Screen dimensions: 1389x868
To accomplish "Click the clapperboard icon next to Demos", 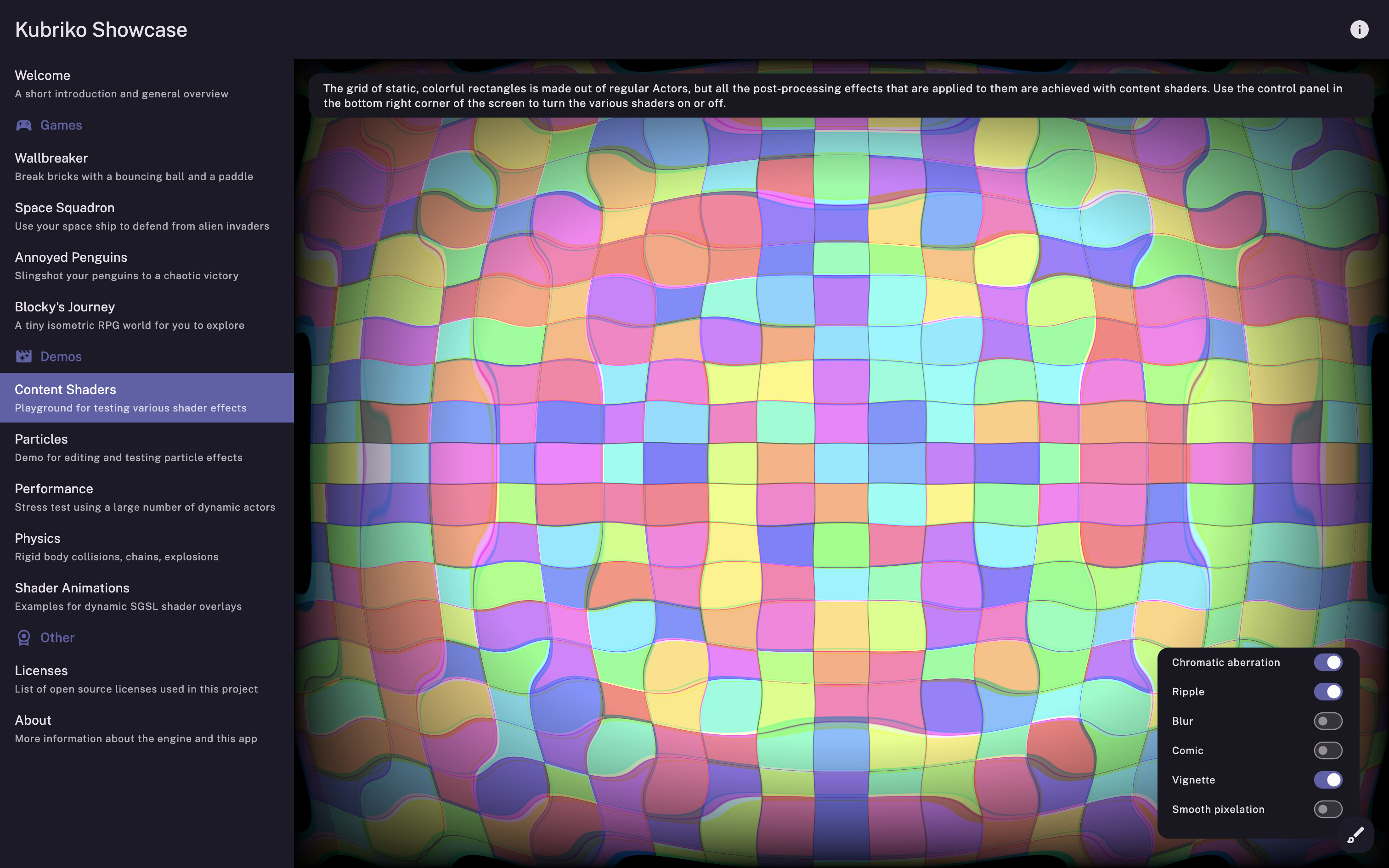I will click(23, 356).
